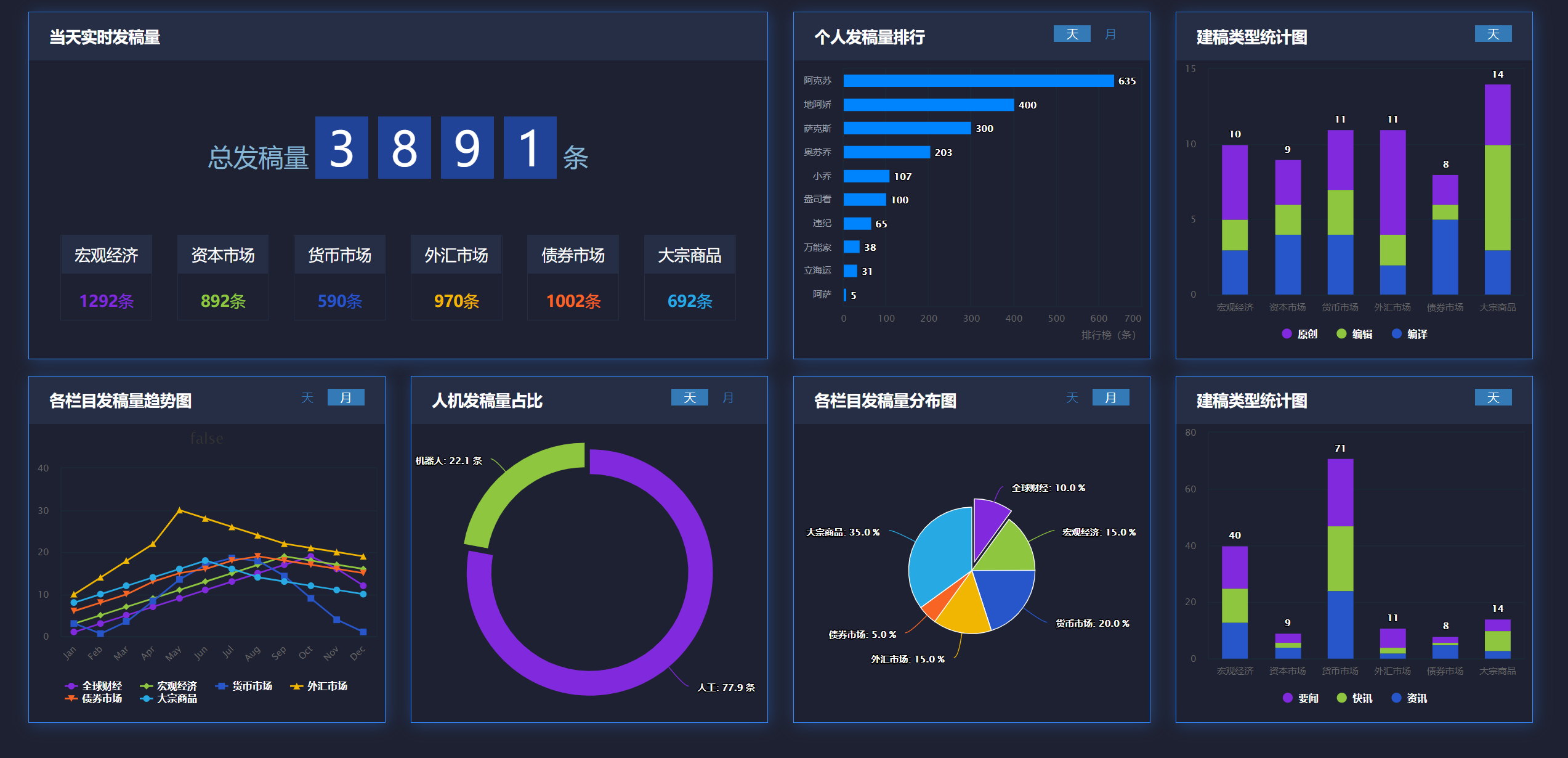Click 阿克苏's bar showing 635
Viewport: 1568px width, 758px height.
(x=978, y=81)
